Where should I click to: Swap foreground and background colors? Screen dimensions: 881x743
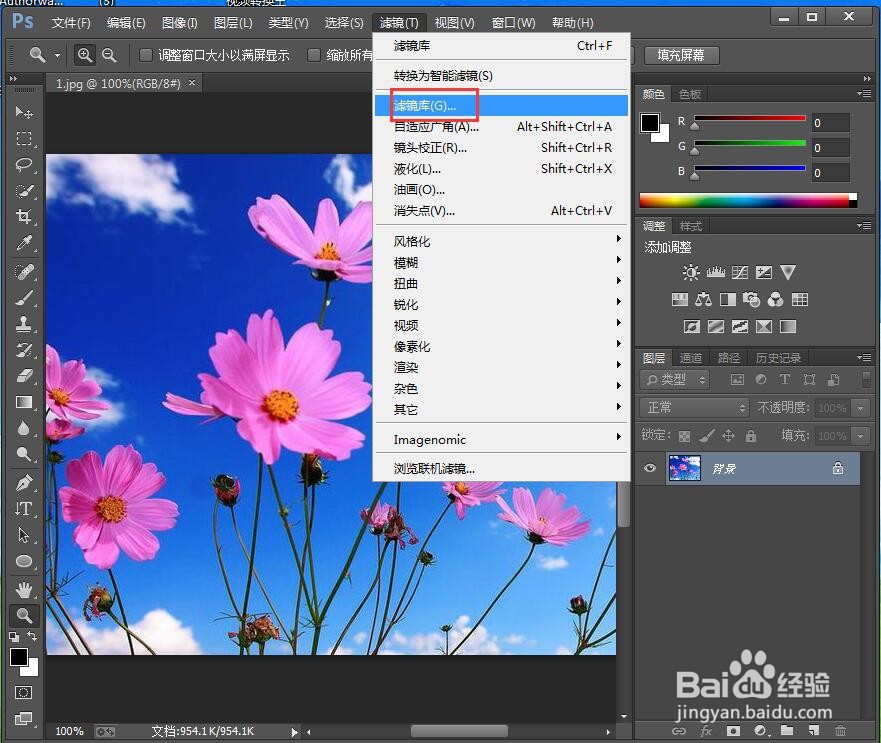pyautogui.click(x=32, y=636)
